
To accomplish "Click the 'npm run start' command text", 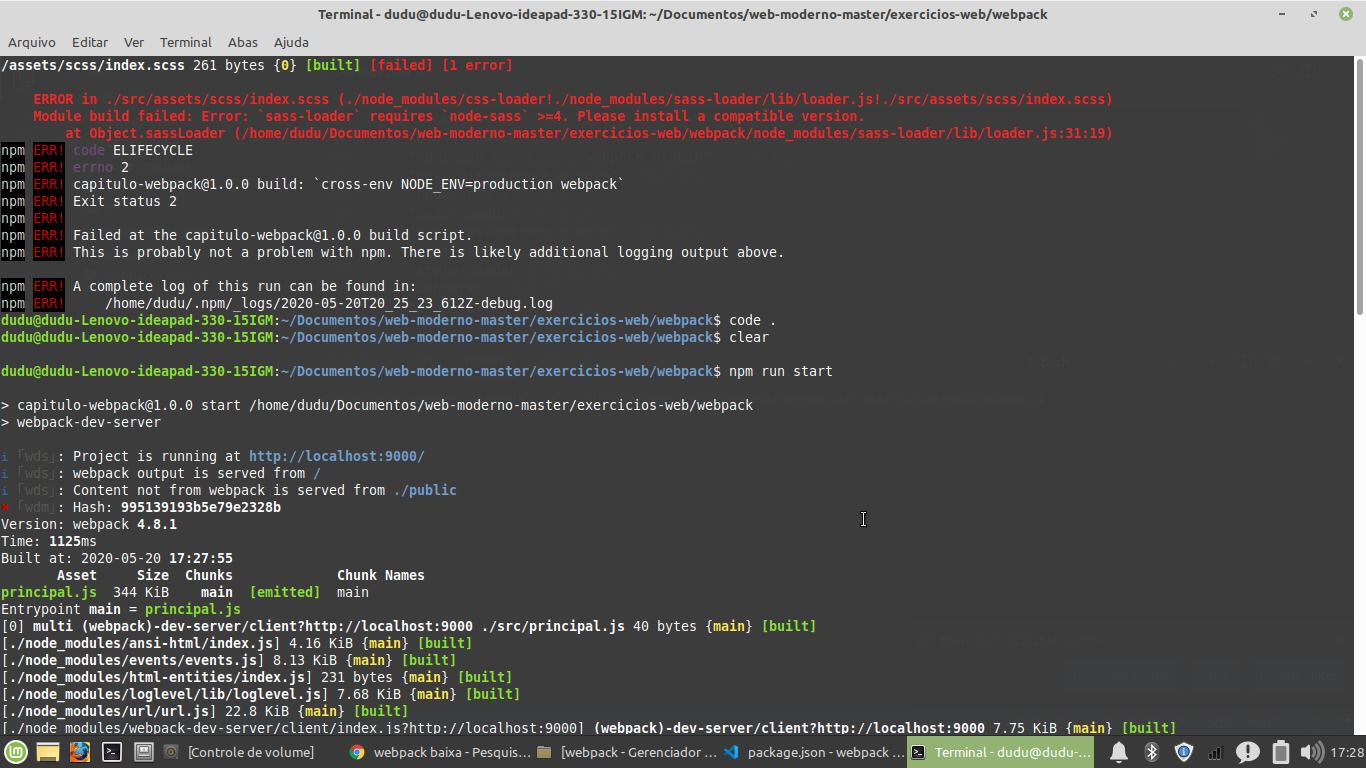I will [781, 371].
